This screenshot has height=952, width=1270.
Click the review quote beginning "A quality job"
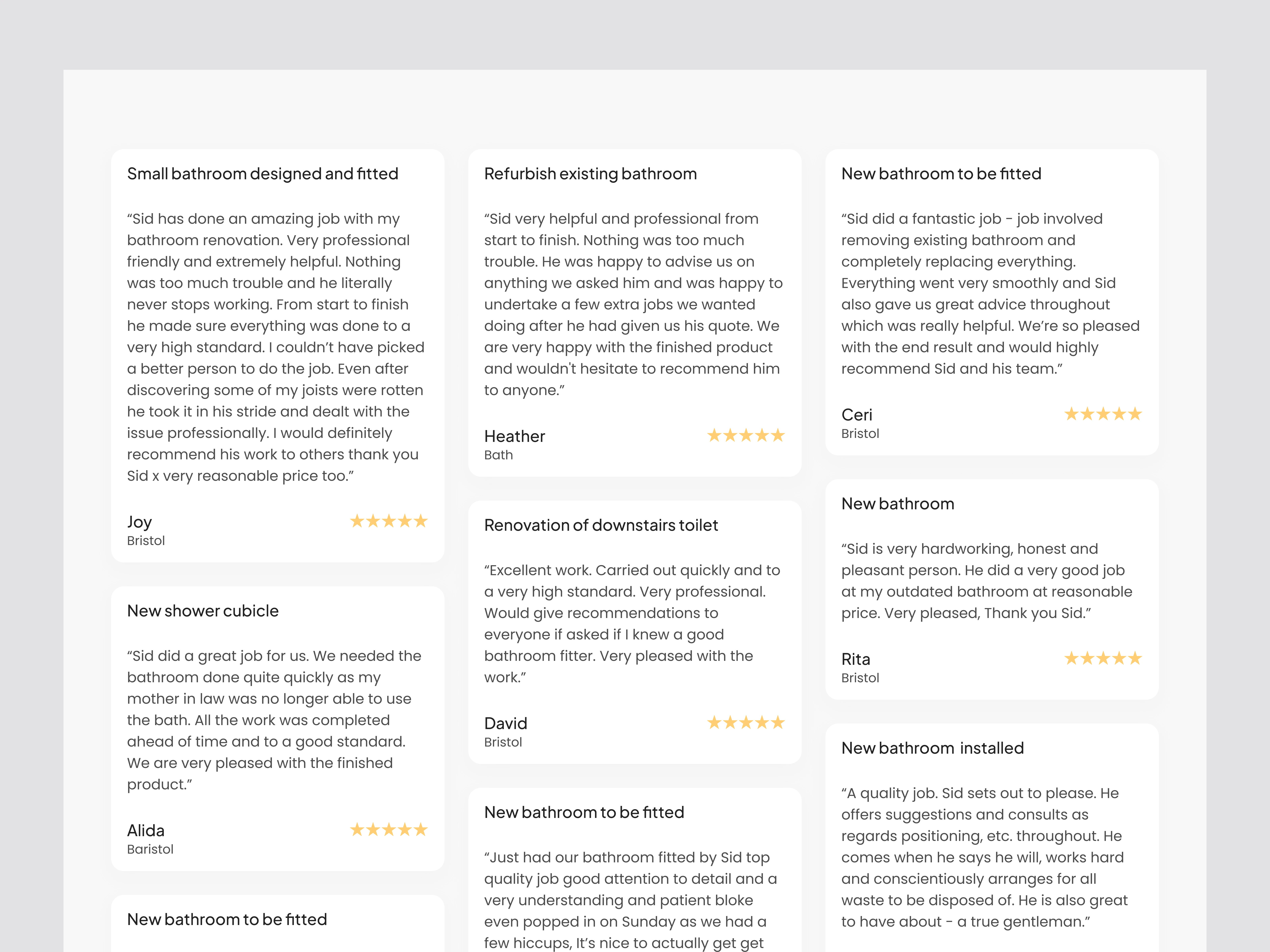click(x=984, y=857)
